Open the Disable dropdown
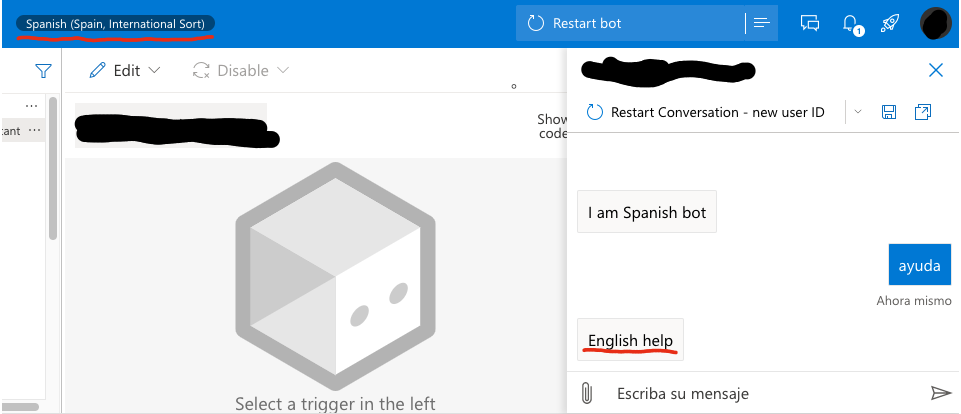The image size is (961, 414). [240, 71]
